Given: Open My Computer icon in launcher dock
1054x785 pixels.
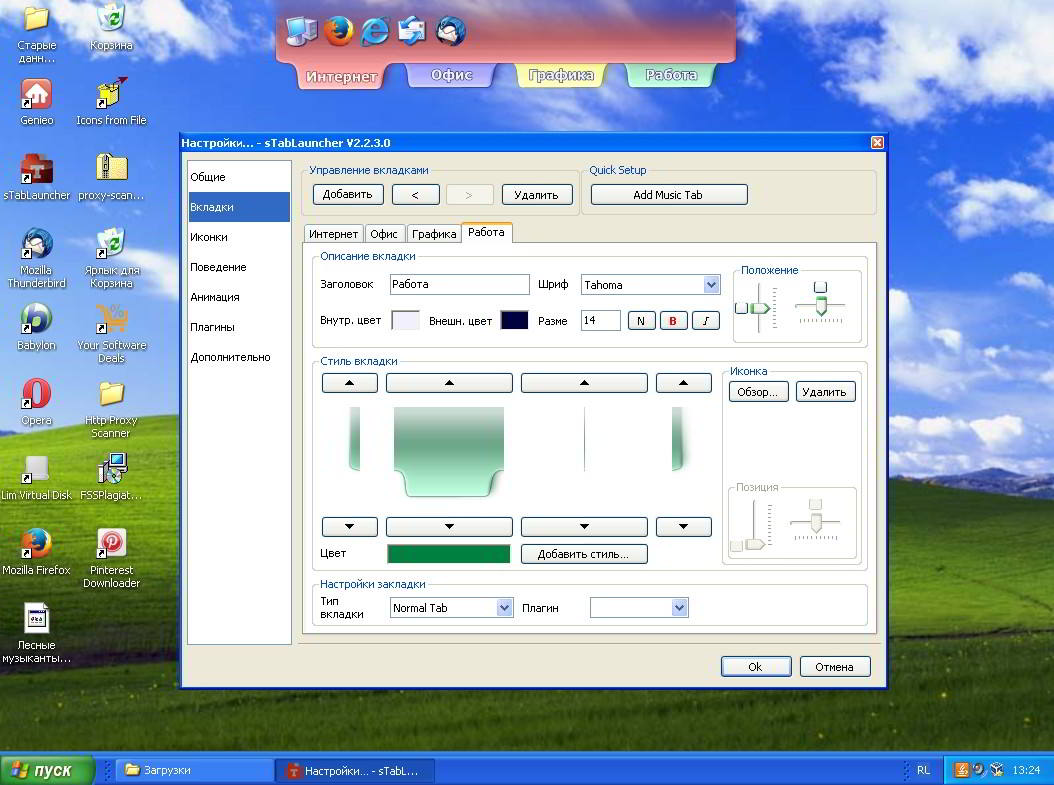Looking at the screenshot, I should point(301,31).
